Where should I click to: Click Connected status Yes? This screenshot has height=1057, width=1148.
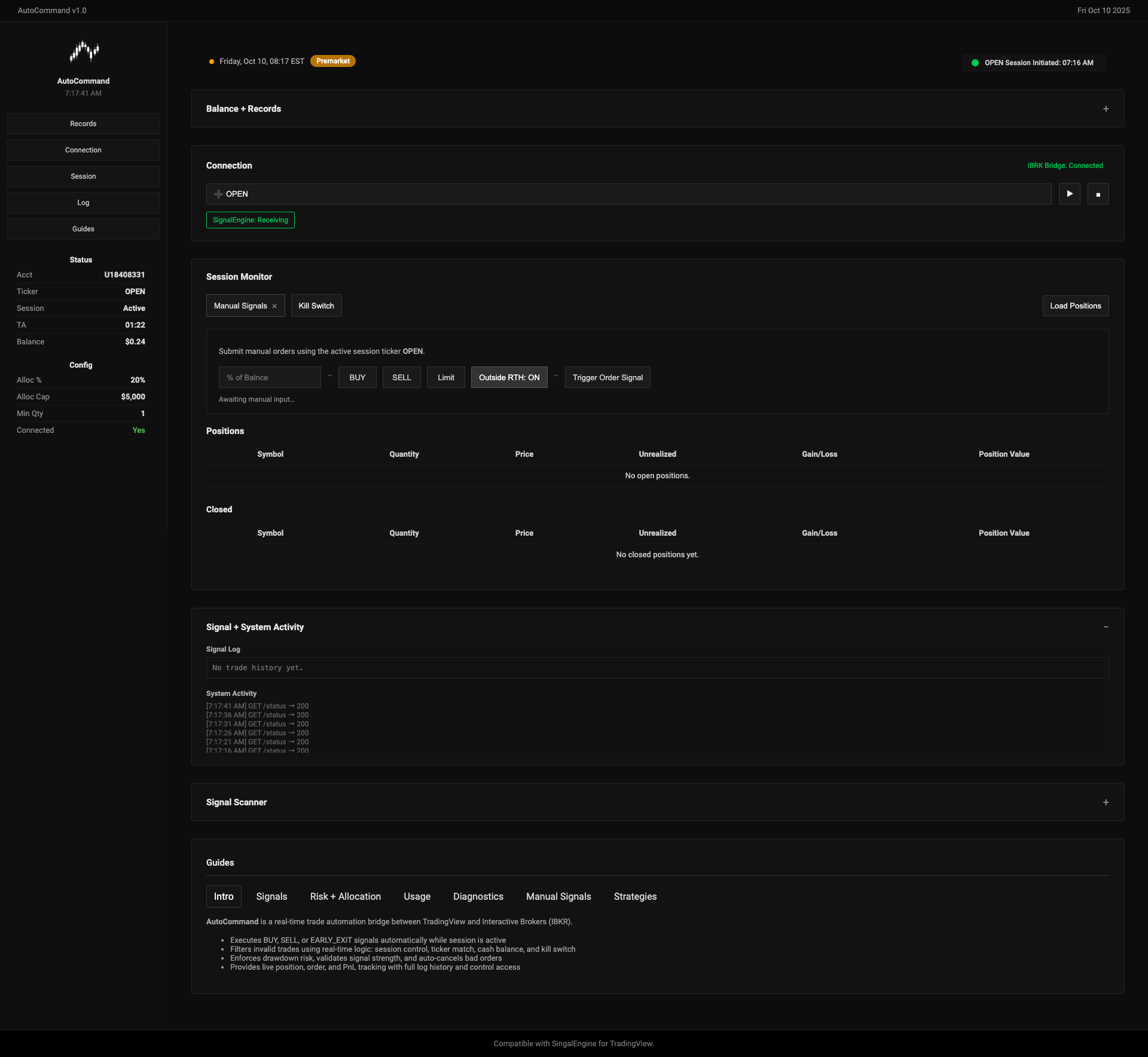point(139,430)
